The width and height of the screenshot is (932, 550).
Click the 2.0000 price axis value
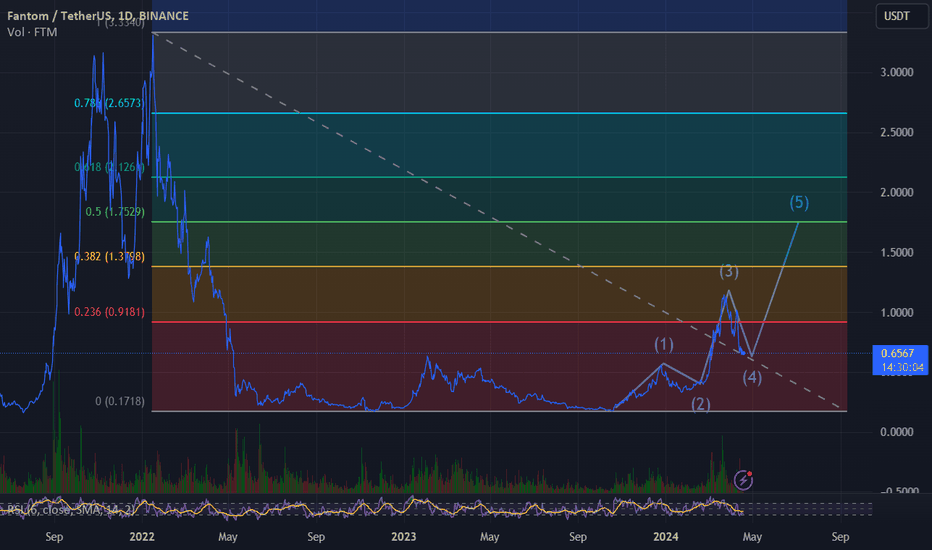point(896,193)
